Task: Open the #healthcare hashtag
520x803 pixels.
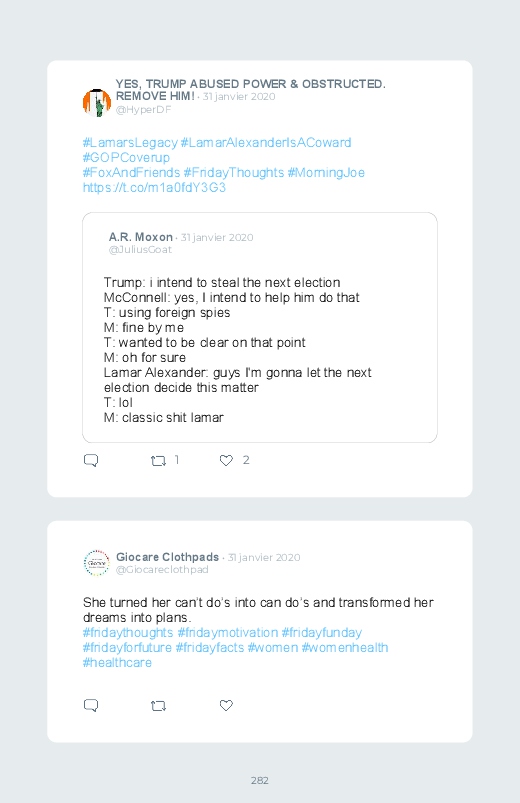Action: pyautogui.click(x=117, y=662)
